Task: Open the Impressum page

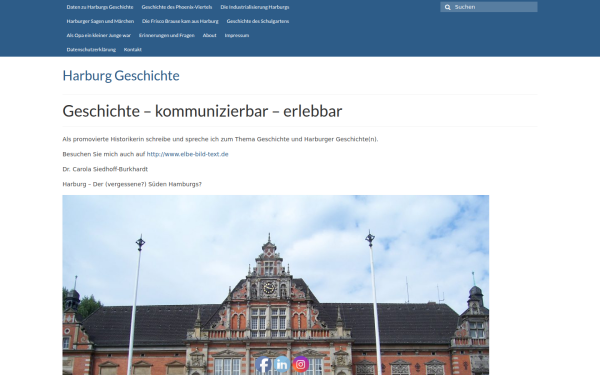Action: tap(237, 35)
